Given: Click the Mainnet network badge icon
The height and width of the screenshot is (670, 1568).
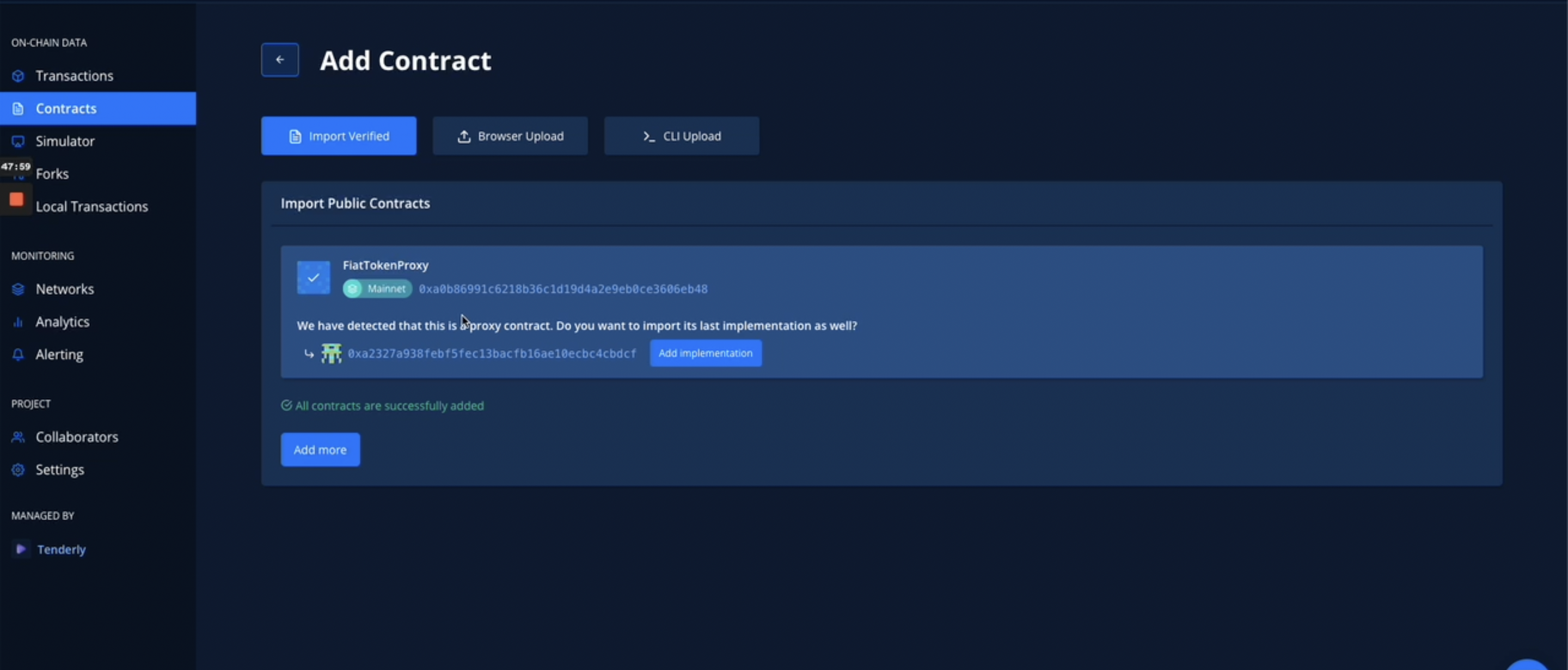Looking at the screenshot, I should pyautogui.click(x=352, y=289).
